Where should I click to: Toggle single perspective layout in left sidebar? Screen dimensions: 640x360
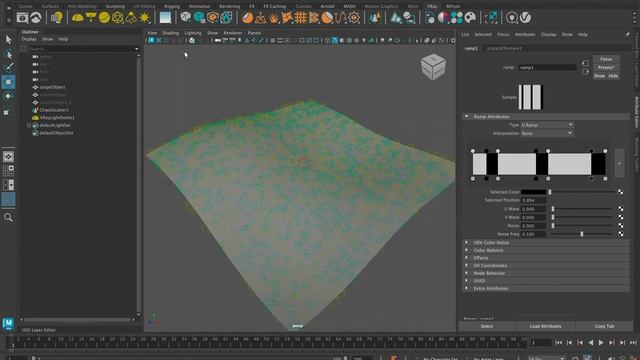click(8, 157)
